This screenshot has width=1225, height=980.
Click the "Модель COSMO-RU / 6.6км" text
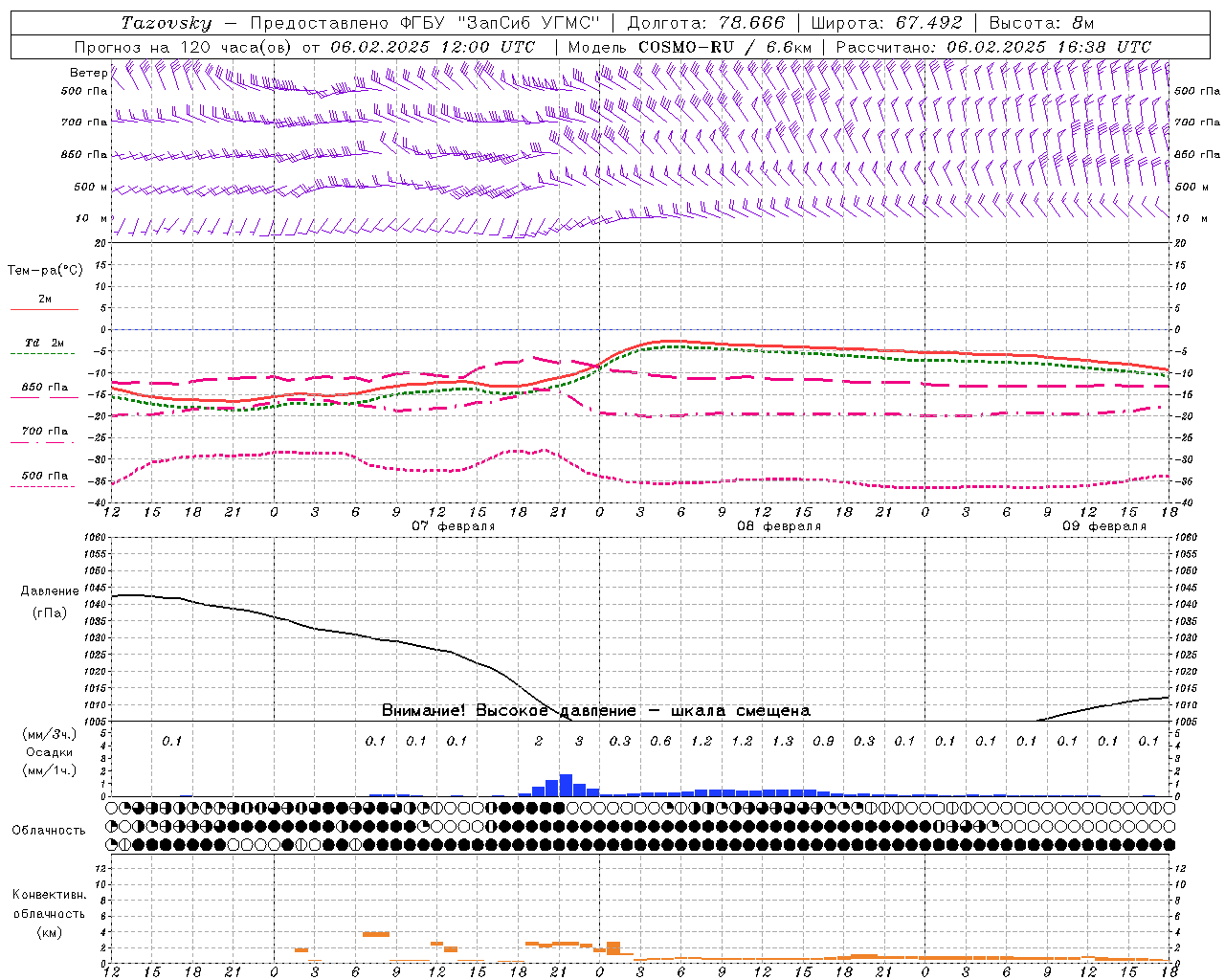(689, 46)
